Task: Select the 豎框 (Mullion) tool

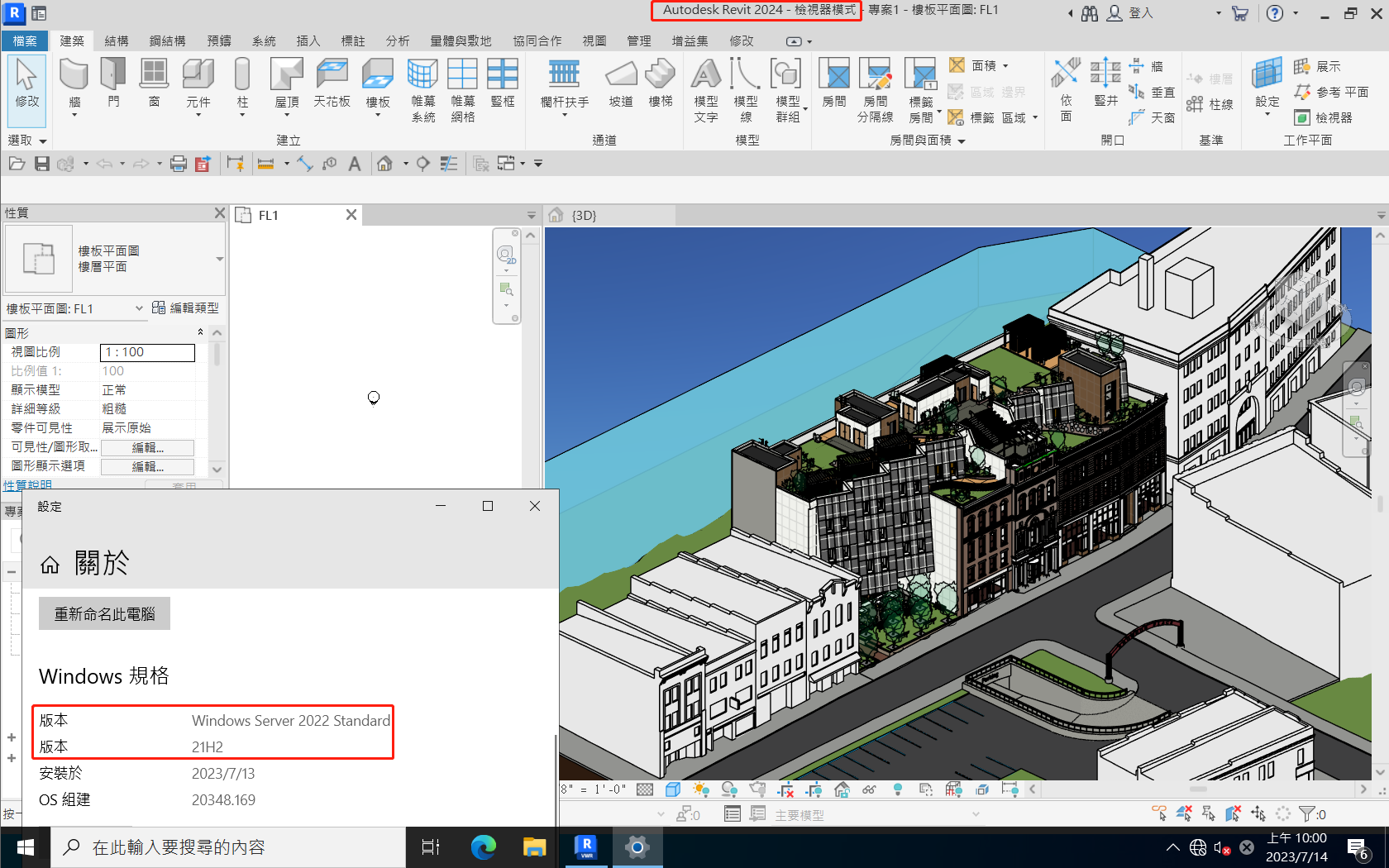Action: (503, 83)
